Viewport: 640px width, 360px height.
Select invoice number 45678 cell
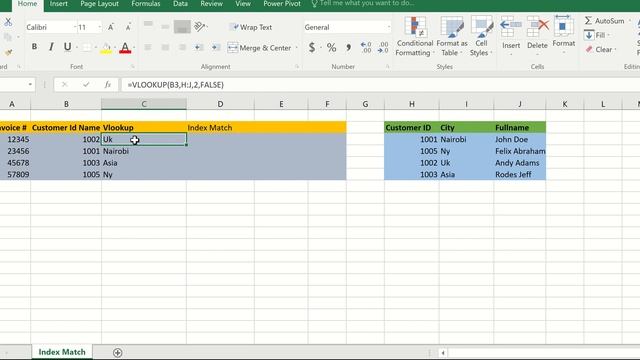[15, 163]
